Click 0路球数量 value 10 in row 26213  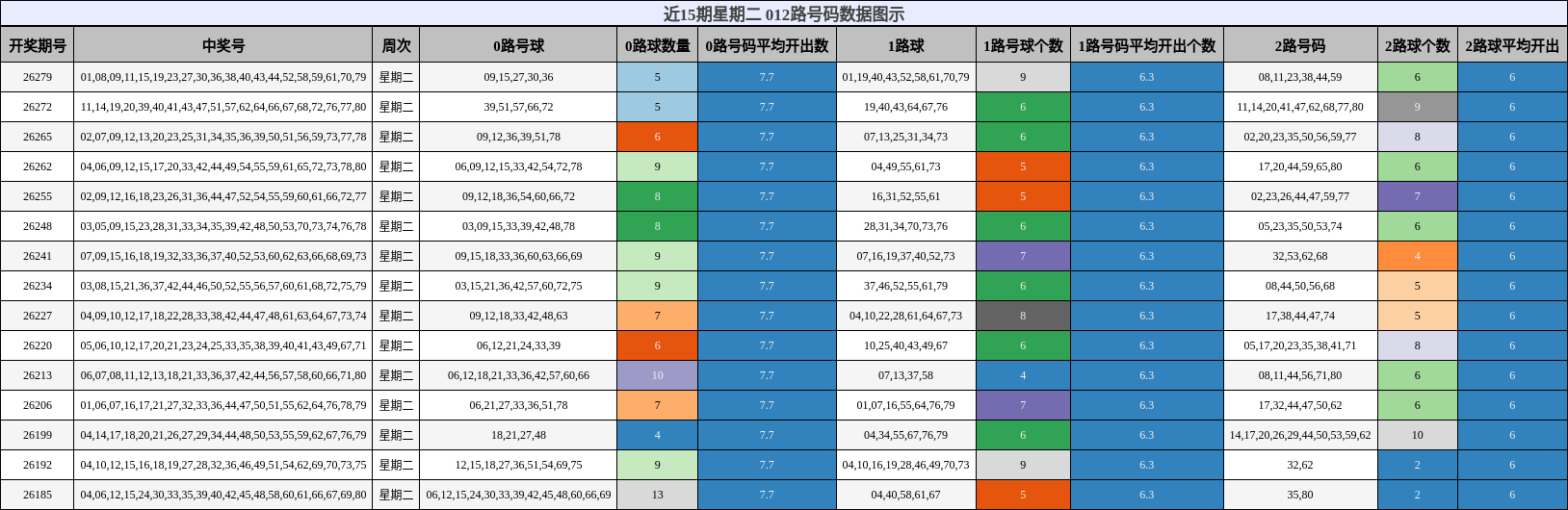tap(658, 375)
